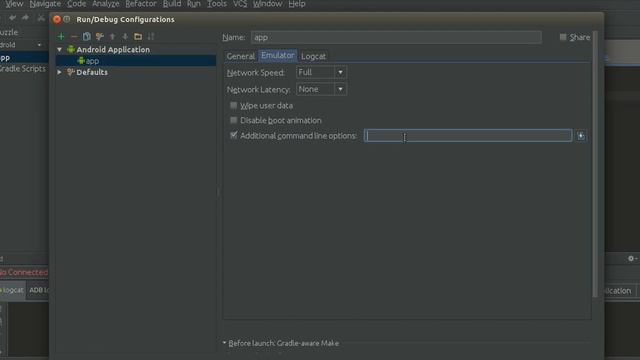Viewport: 640px width, 360px height.
Task: Uncheck Additional command line options checkbox
Action: point(233,135)
